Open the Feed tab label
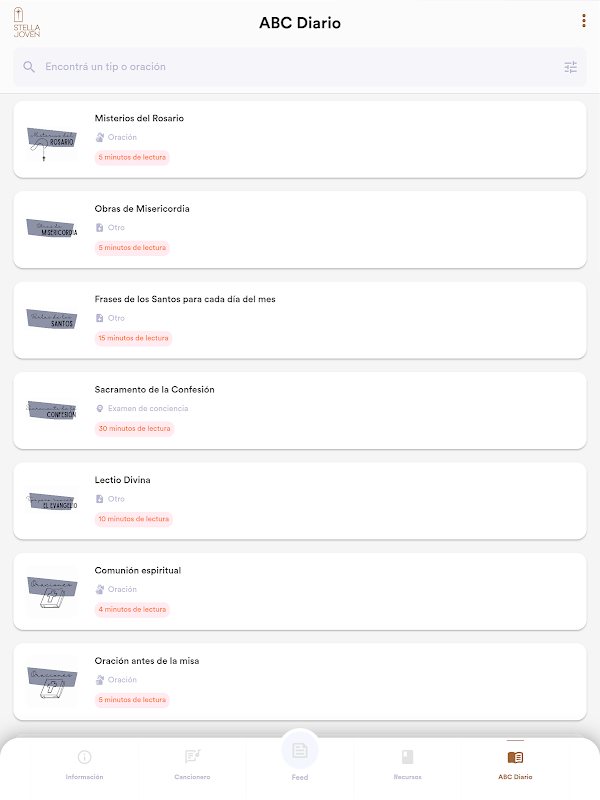This screenshot has width=600, height=800. (x=299, y=777)
